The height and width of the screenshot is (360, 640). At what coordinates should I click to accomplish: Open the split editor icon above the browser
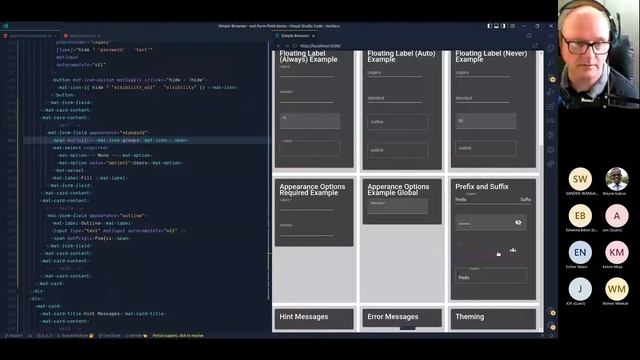click(529, 36)
